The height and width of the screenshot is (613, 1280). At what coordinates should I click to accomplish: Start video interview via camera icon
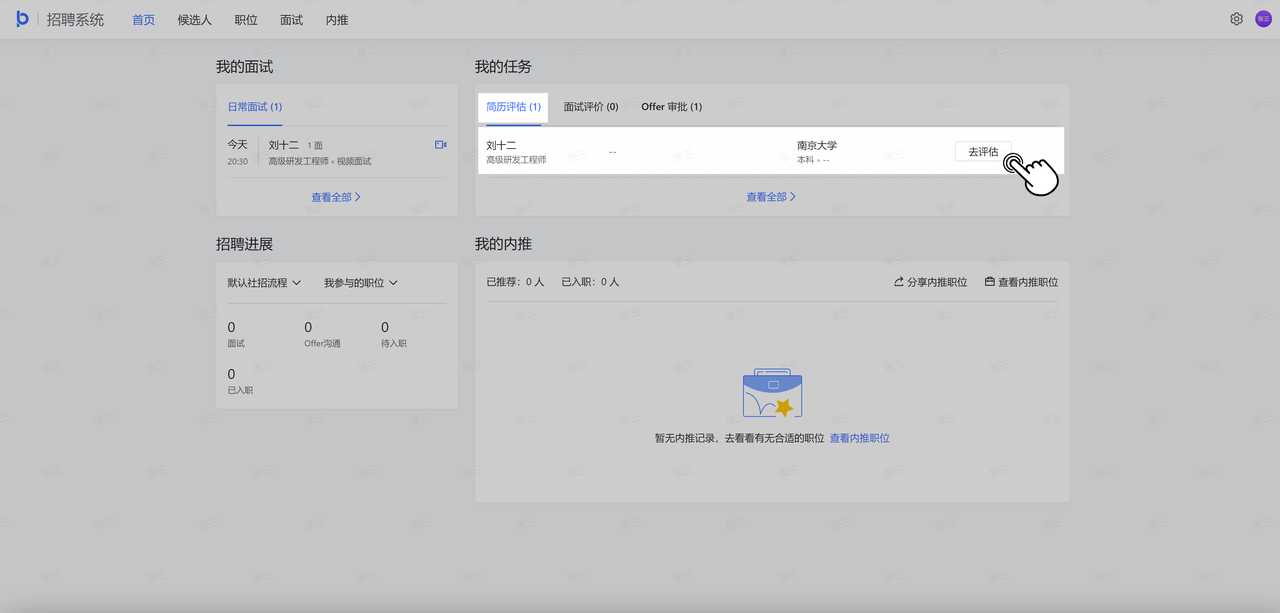click(x=440, y=145)
